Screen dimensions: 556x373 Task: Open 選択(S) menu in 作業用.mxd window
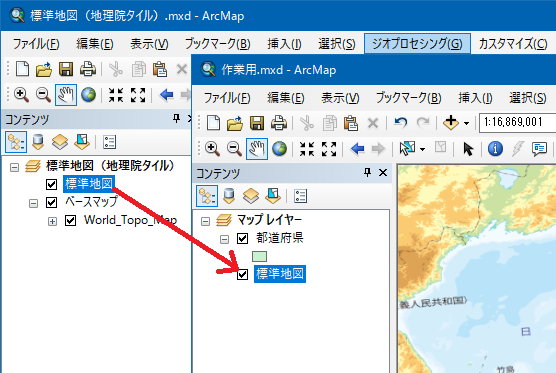point(528,98)
